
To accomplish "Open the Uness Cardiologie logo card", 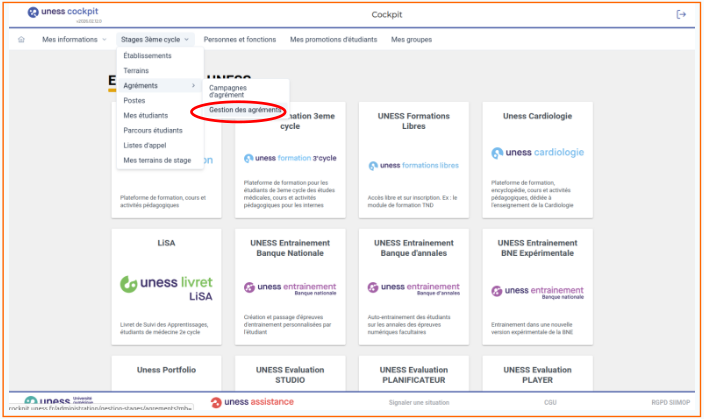I will (538, 153).
